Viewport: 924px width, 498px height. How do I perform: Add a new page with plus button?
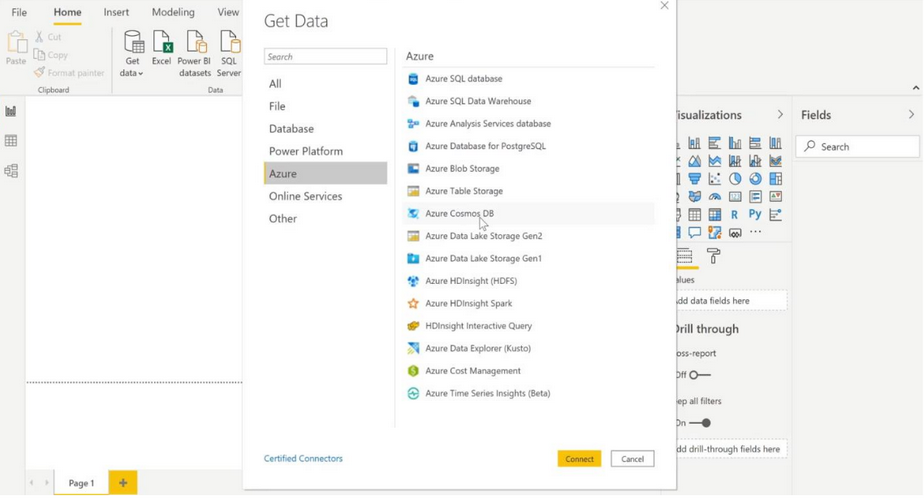pos(123,483)
